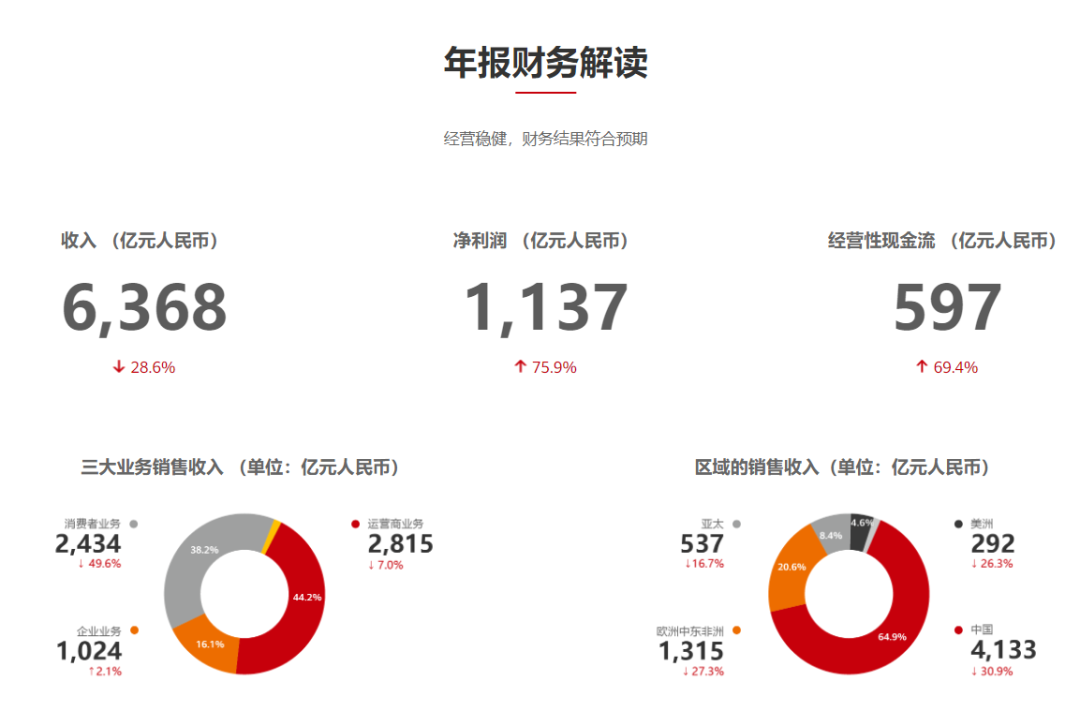Click the orange legend dot for 欧洲中东非洲
Screen dimensions: 1080x711
(x=737, y=630)
